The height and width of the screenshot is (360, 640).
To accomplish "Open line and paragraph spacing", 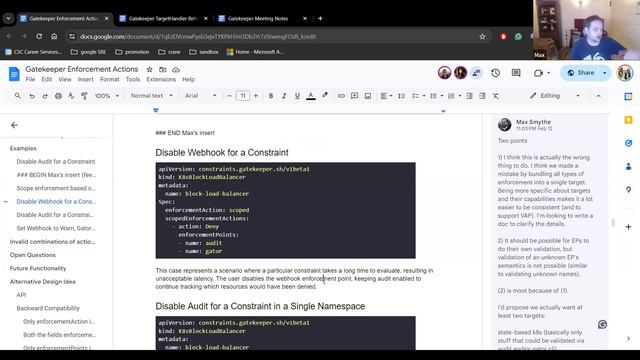I will point(402,96).
